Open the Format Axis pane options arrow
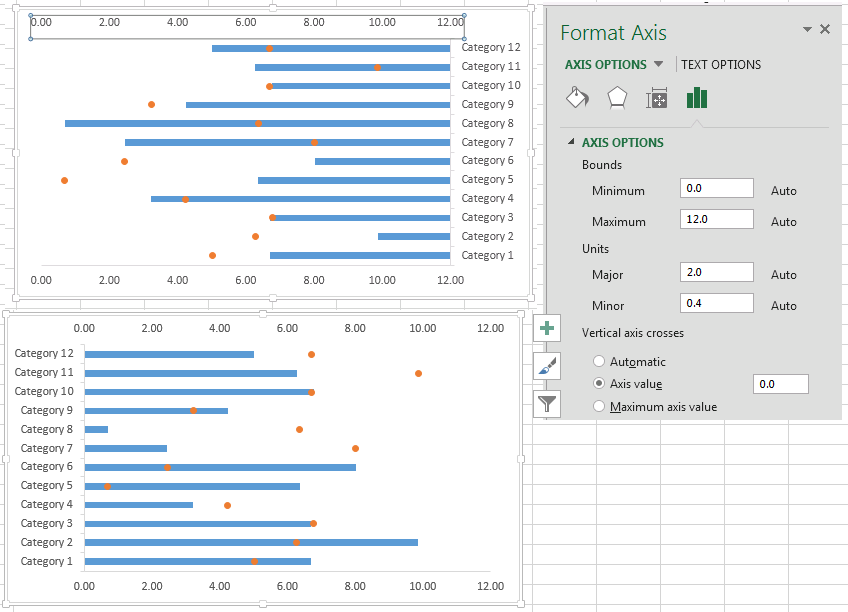848x612 pixels. click(x=807, y=29)
